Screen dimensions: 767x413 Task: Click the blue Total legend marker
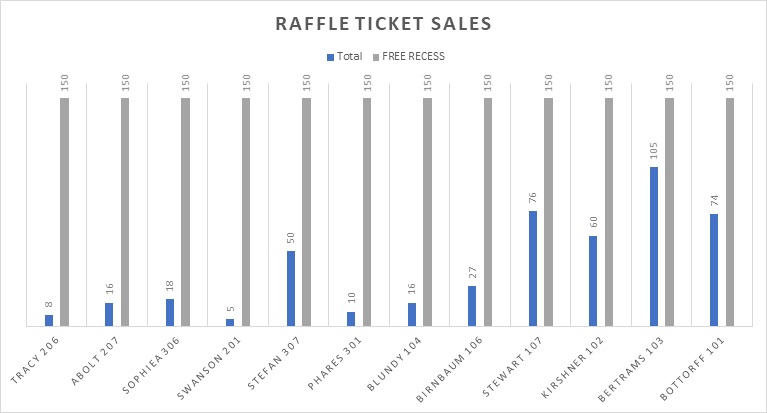pos(330,56)
